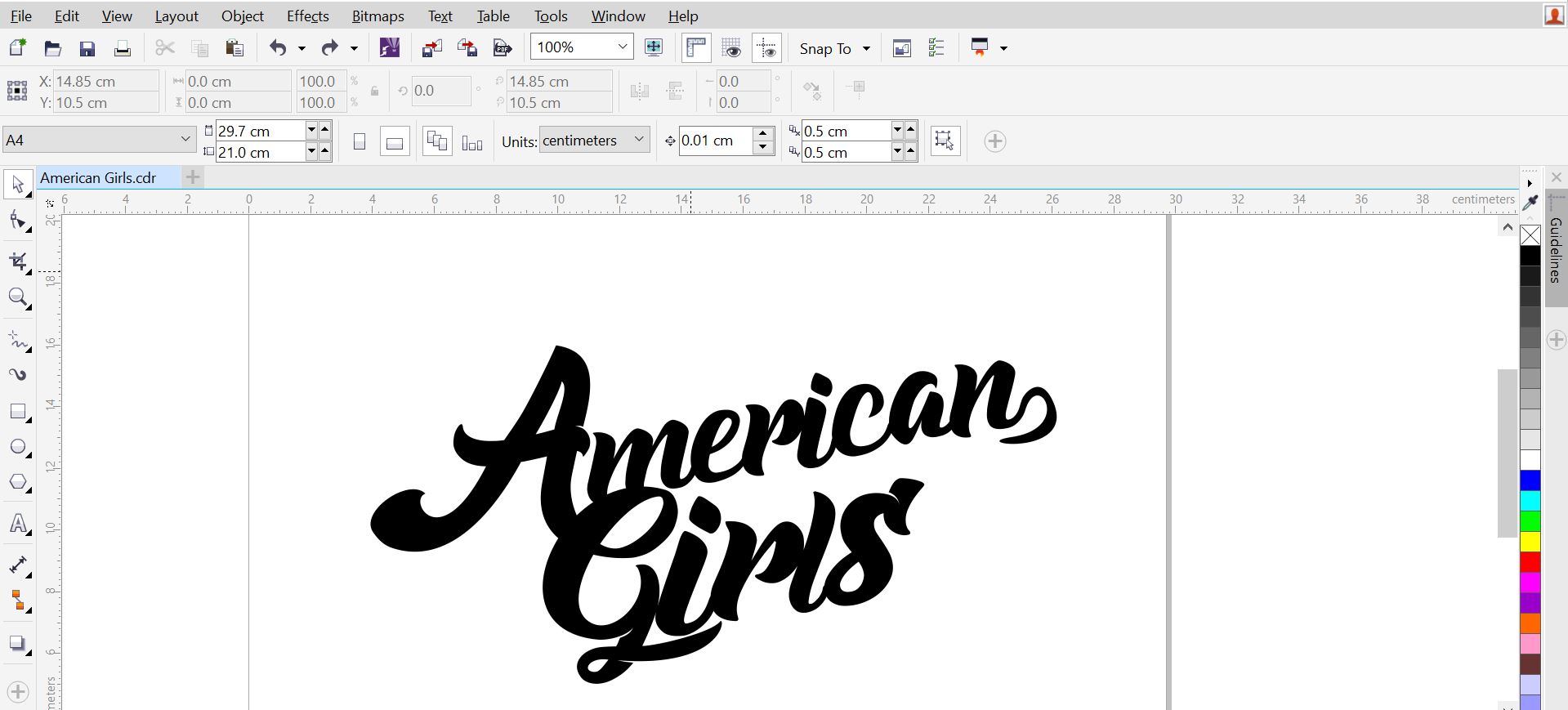Click the Publish to PDF icon
The height and width of the screenshot is (710, 1568).
click(x=503, y=48)
